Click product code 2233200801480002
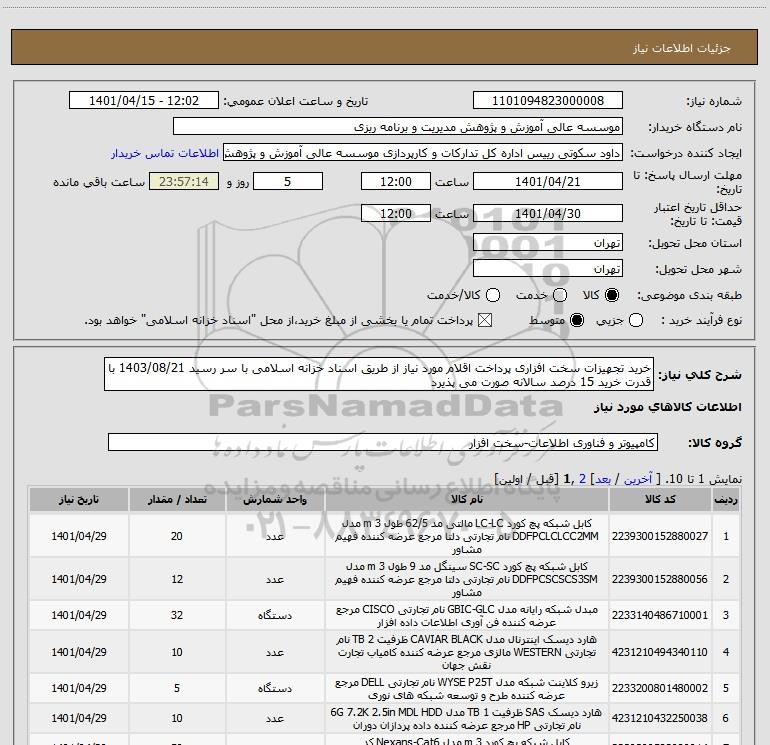The width and height of the screenshot is (770, 745). tap(660, 688)
